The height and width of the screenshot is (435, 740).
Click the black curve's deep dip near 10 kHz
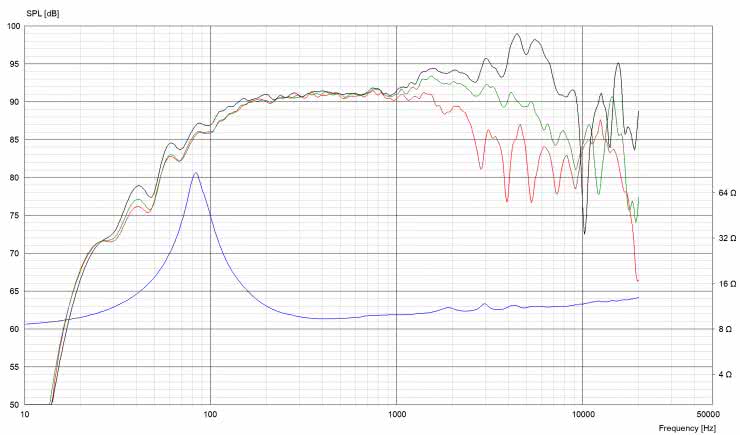pyautogui.click(x=586, y=233)
